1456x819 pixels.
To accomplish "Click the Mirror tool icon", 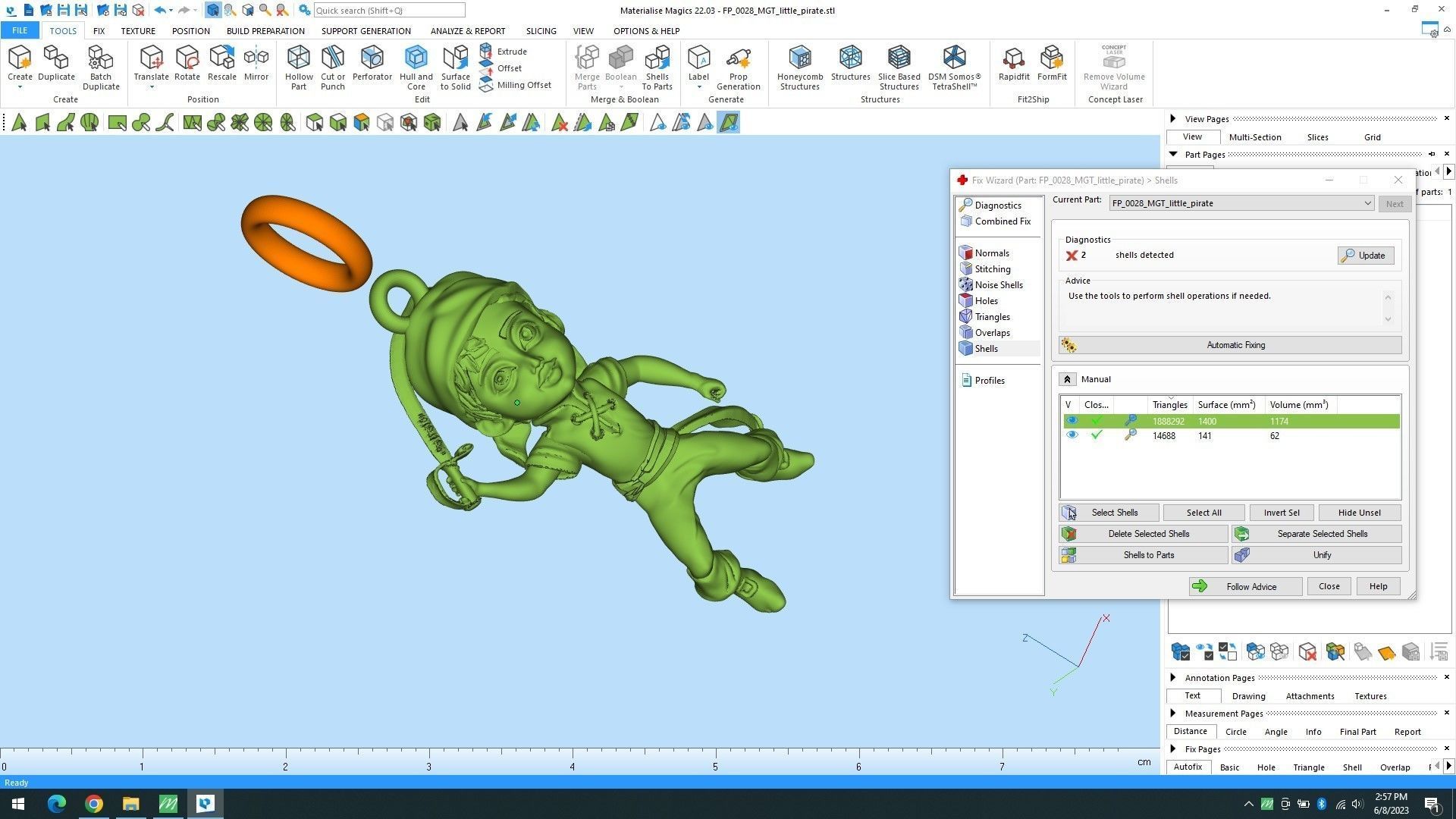I will coord(256,63).
